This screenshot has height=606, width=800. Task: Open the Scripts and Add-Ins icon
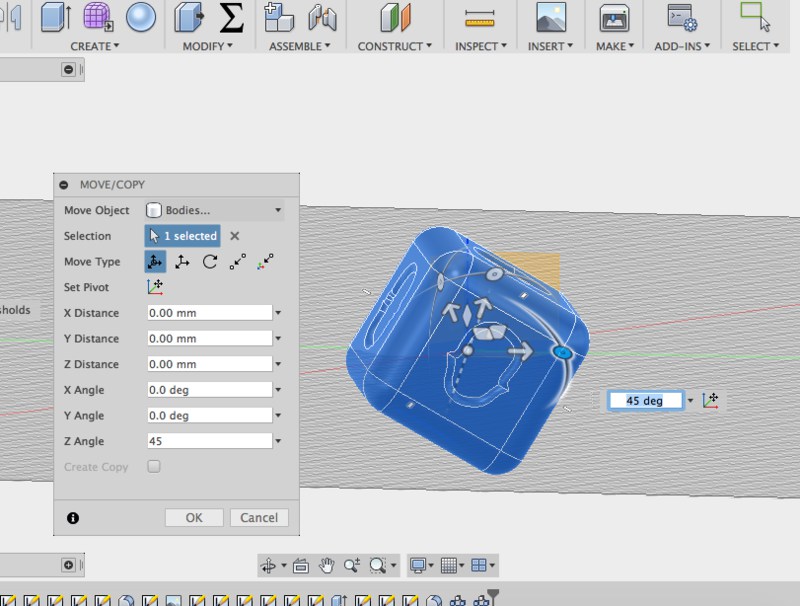[682, 17]
